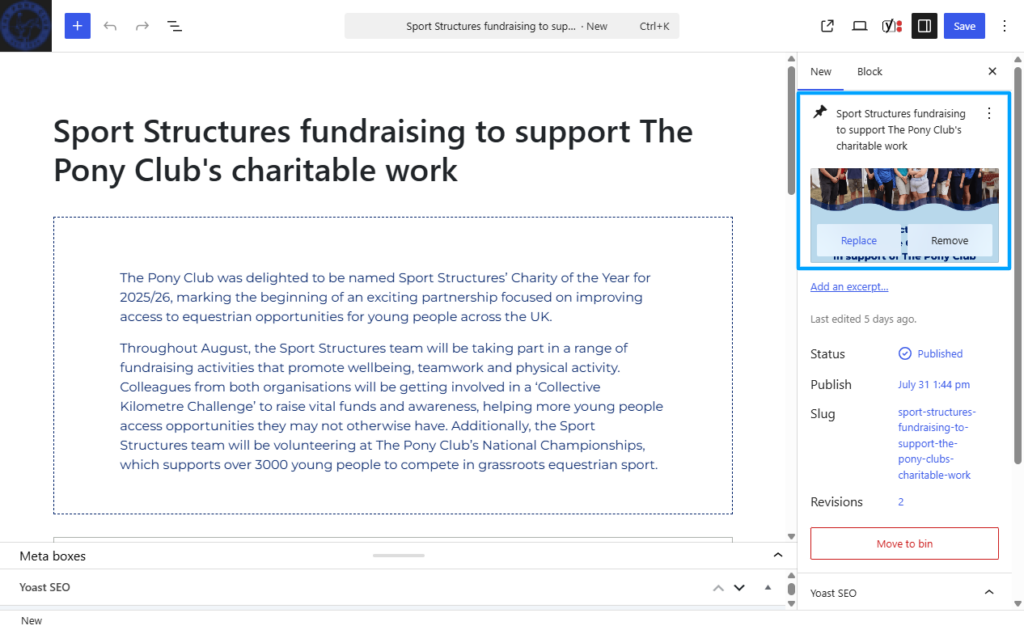Collapse the Meta boxes section
The image size is (1024, 630).
(x=778, y=556)
